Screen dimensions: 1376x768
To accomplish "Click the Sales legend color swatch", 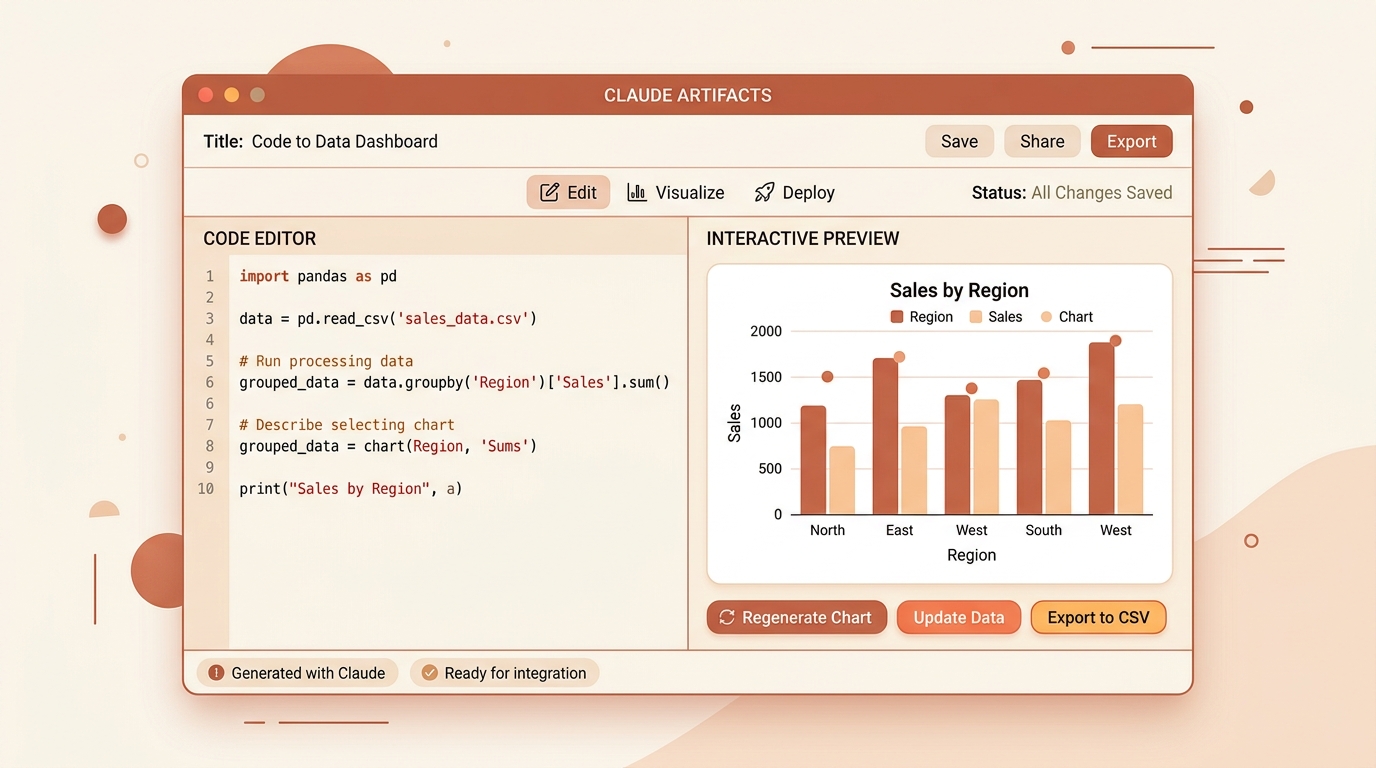I will tap(975, 317).
